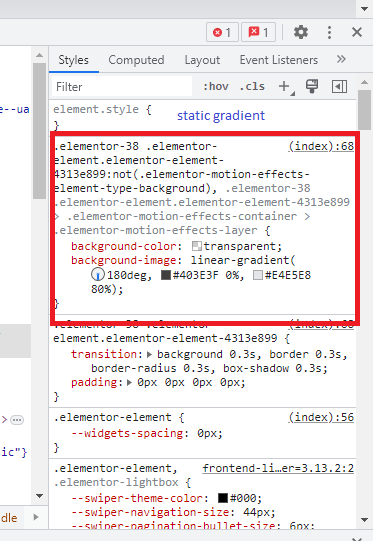Image resolution: width=373 pixels, height=541 pixels.
Task: Open DevTools settings gear
Action: (301, 32)
